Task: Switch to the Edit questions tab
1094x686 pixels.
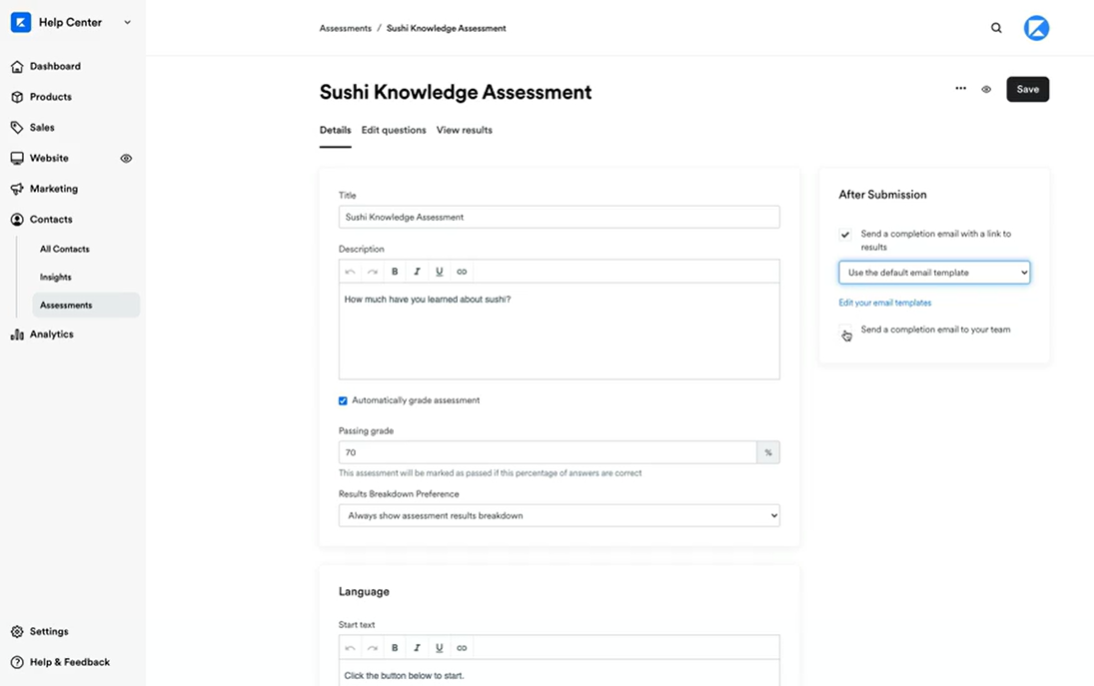Action: tap(393, 130)
